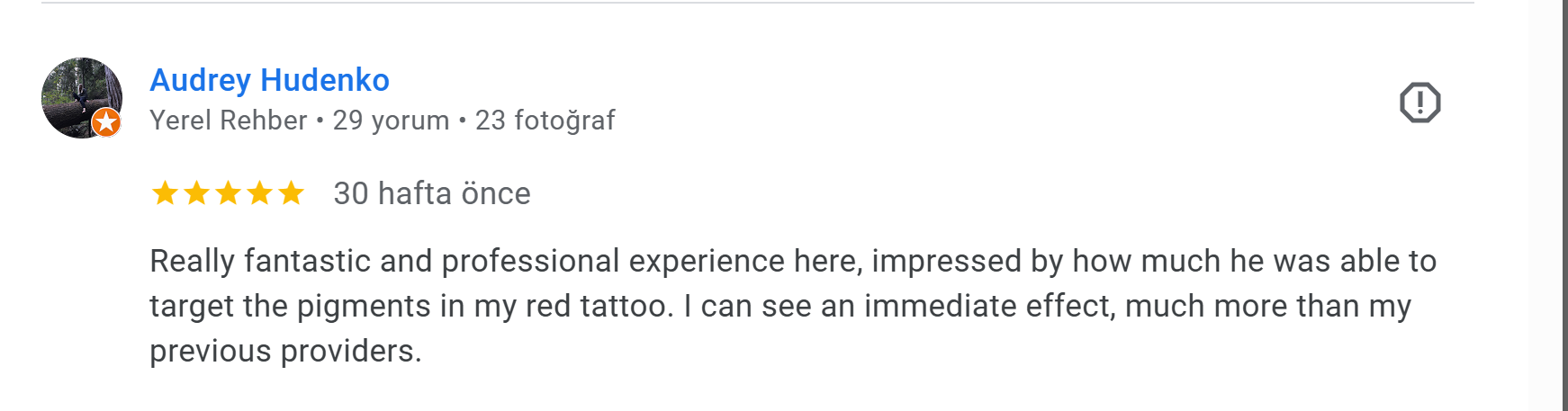Click the 30 hafta önce timestamp
This screenshot has width=1568, height=411.
tap(432, 193)
